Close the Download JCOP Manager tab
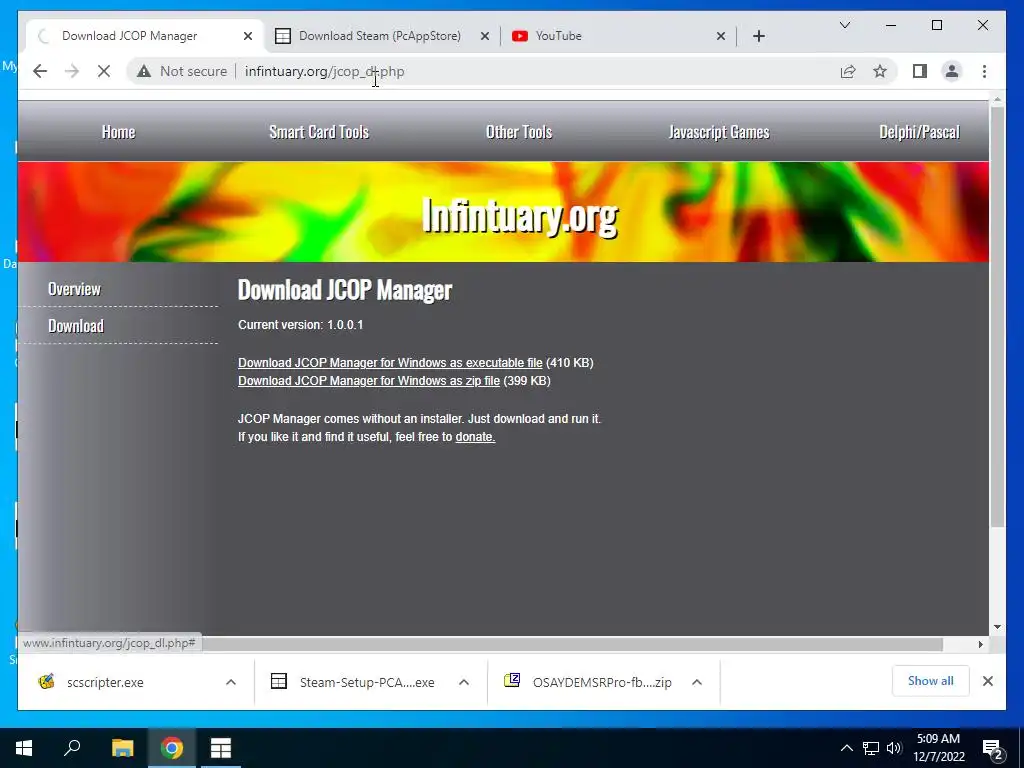Screen dimensions: 1024x768 click(x=248, y=36)
